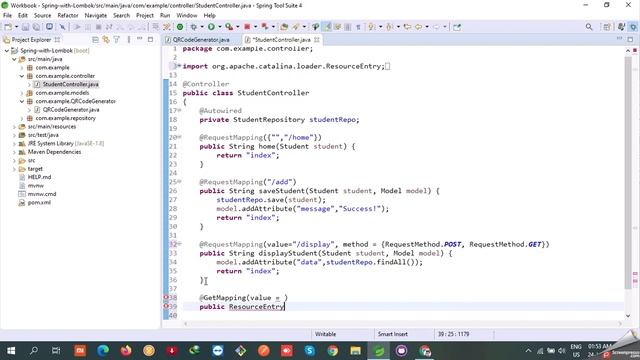Close the StudentController.java editor tab
640x360 pixels.
[x=317, y=40]
